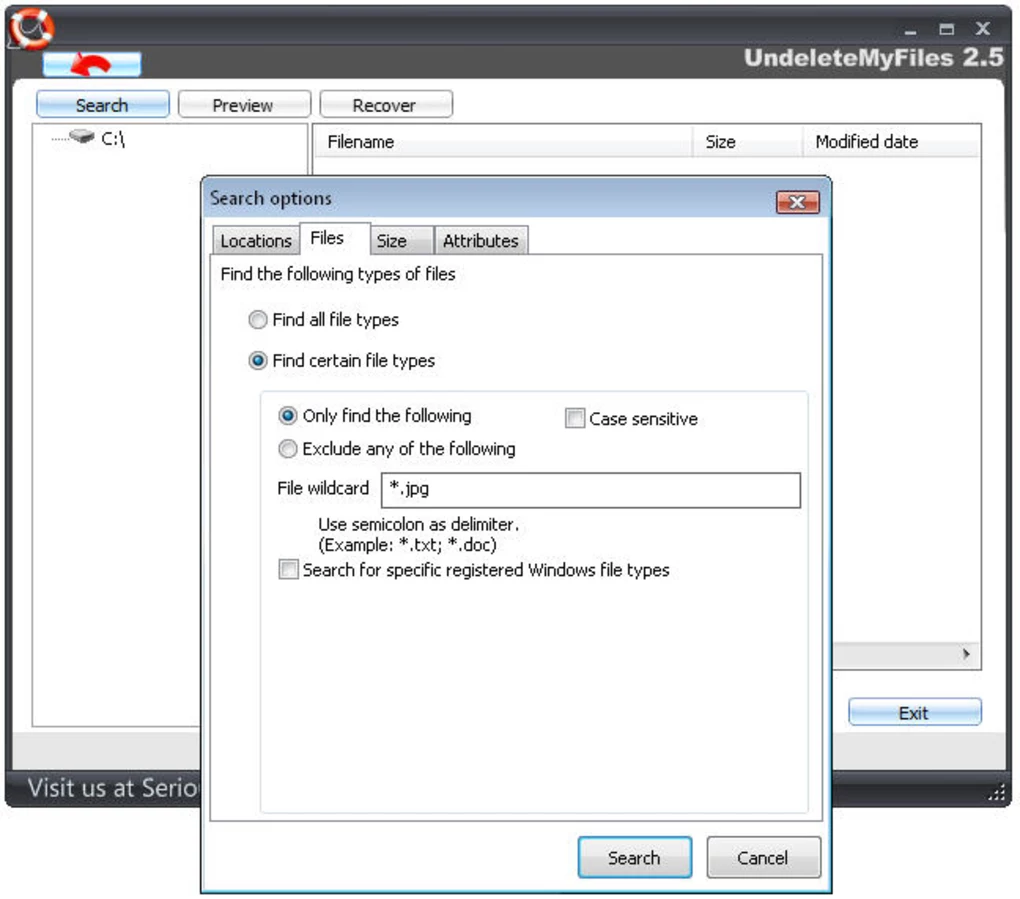This screenshot has height=899, width=1020.
Task: Click the Visit us at link text
Action: [114, 788]
